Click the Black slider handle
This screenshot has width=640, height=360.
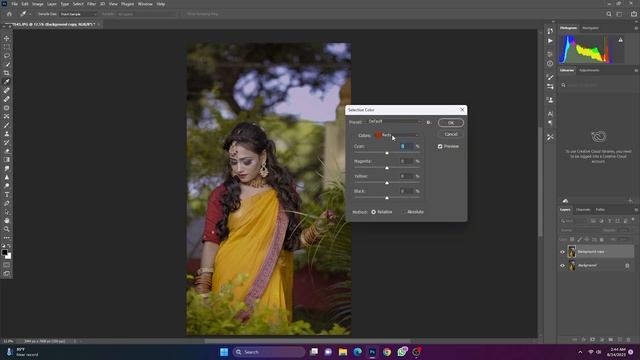(387, 198)
